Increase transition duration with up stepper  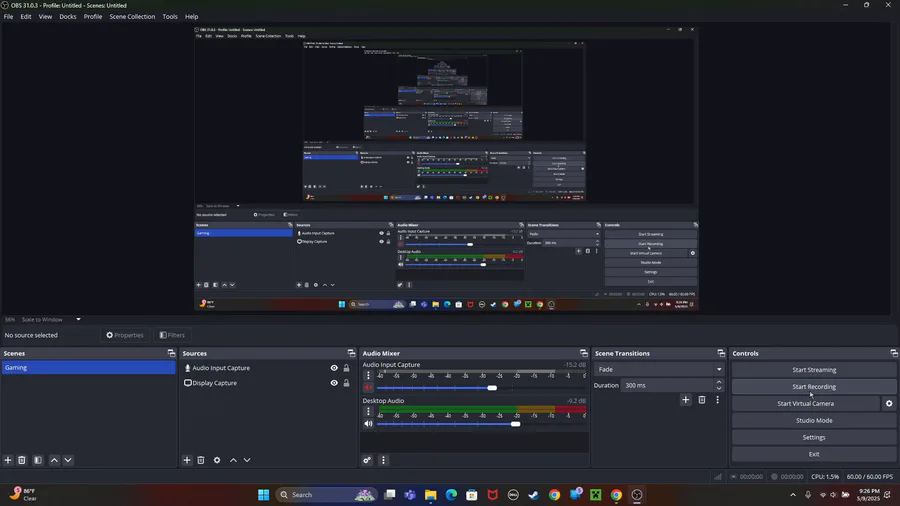click(719, 382)
